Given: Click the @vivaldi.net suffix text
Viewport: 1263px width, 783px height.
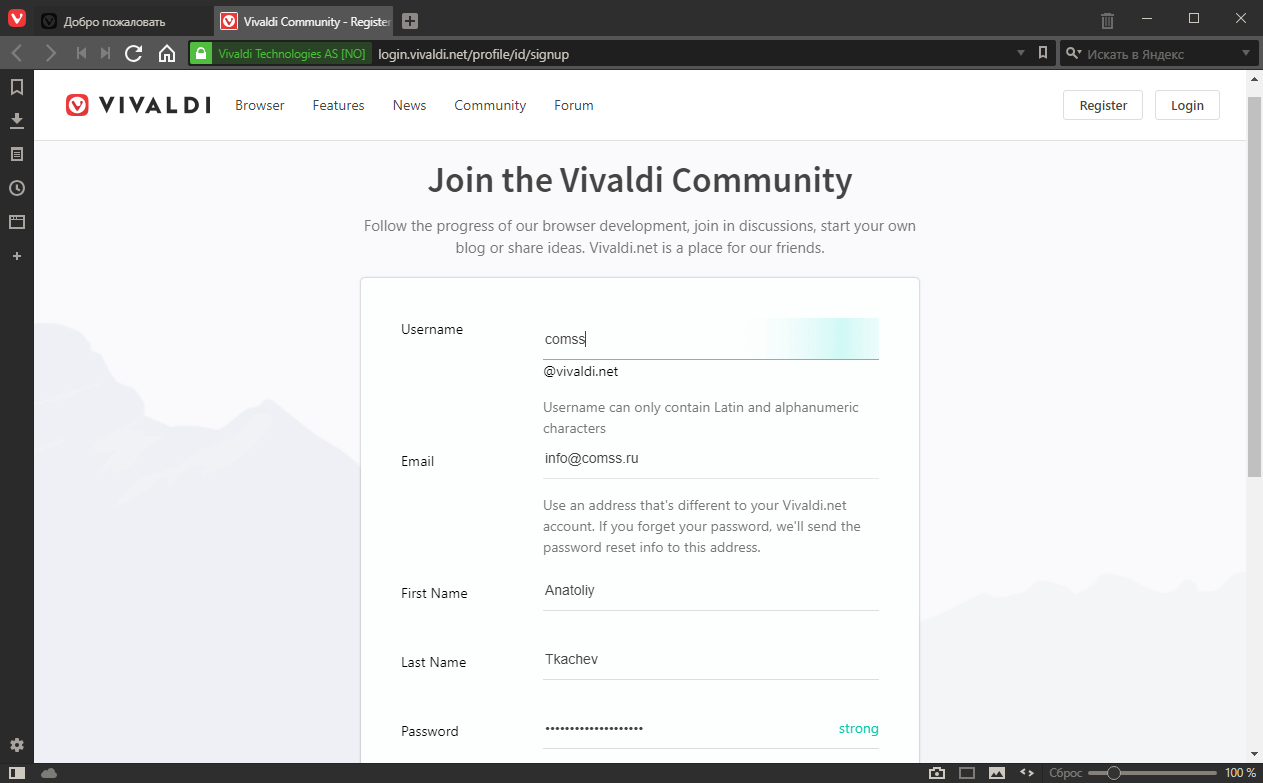Looking at the screenshot, I should [580, 371].
